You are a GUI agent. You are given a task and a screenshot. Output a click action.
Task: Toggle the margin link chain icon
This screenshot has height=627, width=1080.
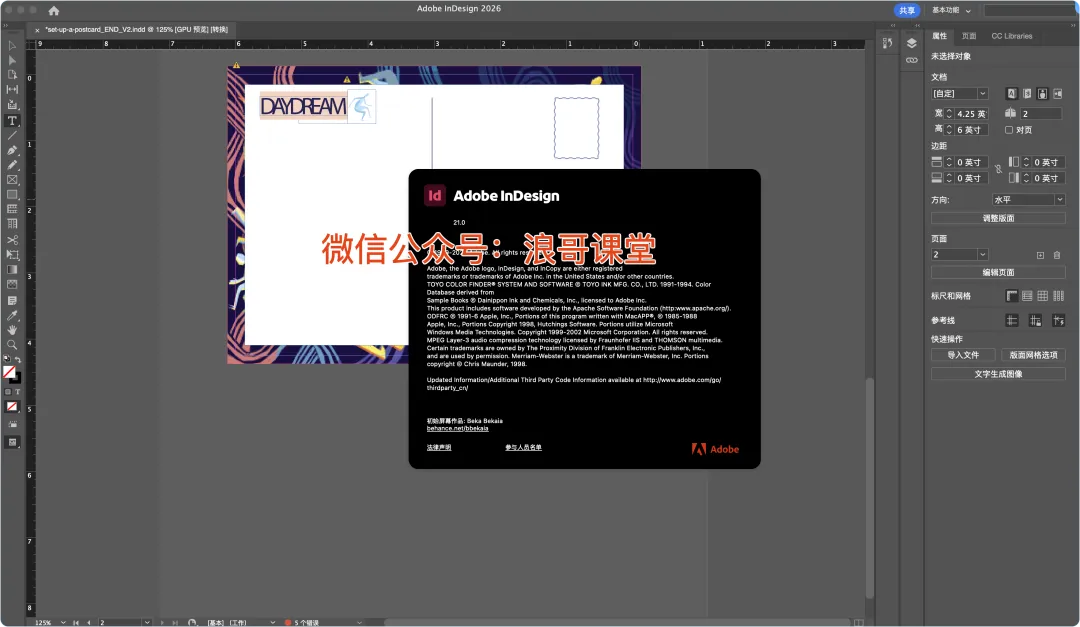[998, 169]
